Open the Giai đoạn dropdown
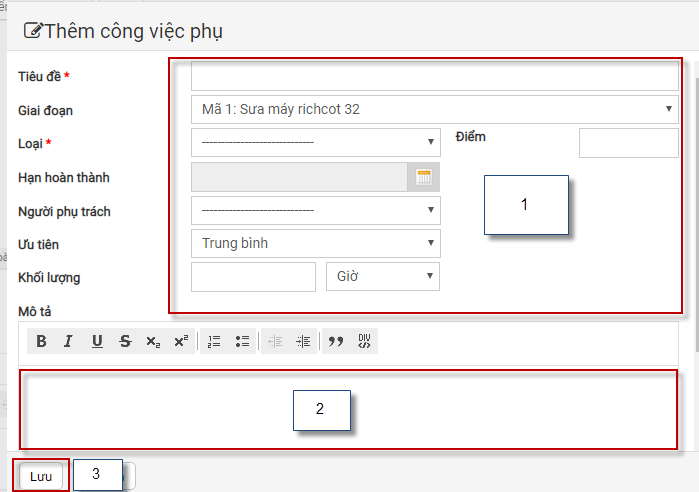The height and width of the screenshot is (492, 699). pyautogui.click(x=434, y=109)
